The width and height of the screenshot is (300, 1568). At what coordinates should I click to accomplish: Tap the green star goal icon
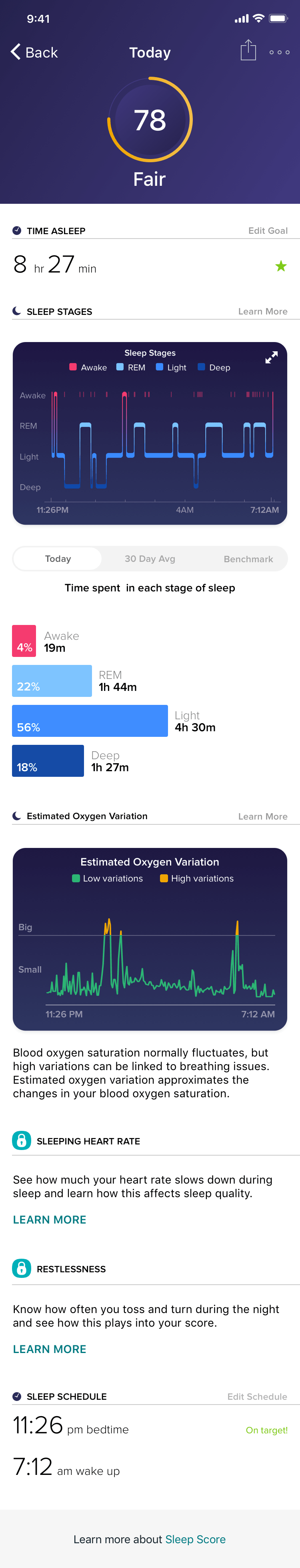[280, 266]
